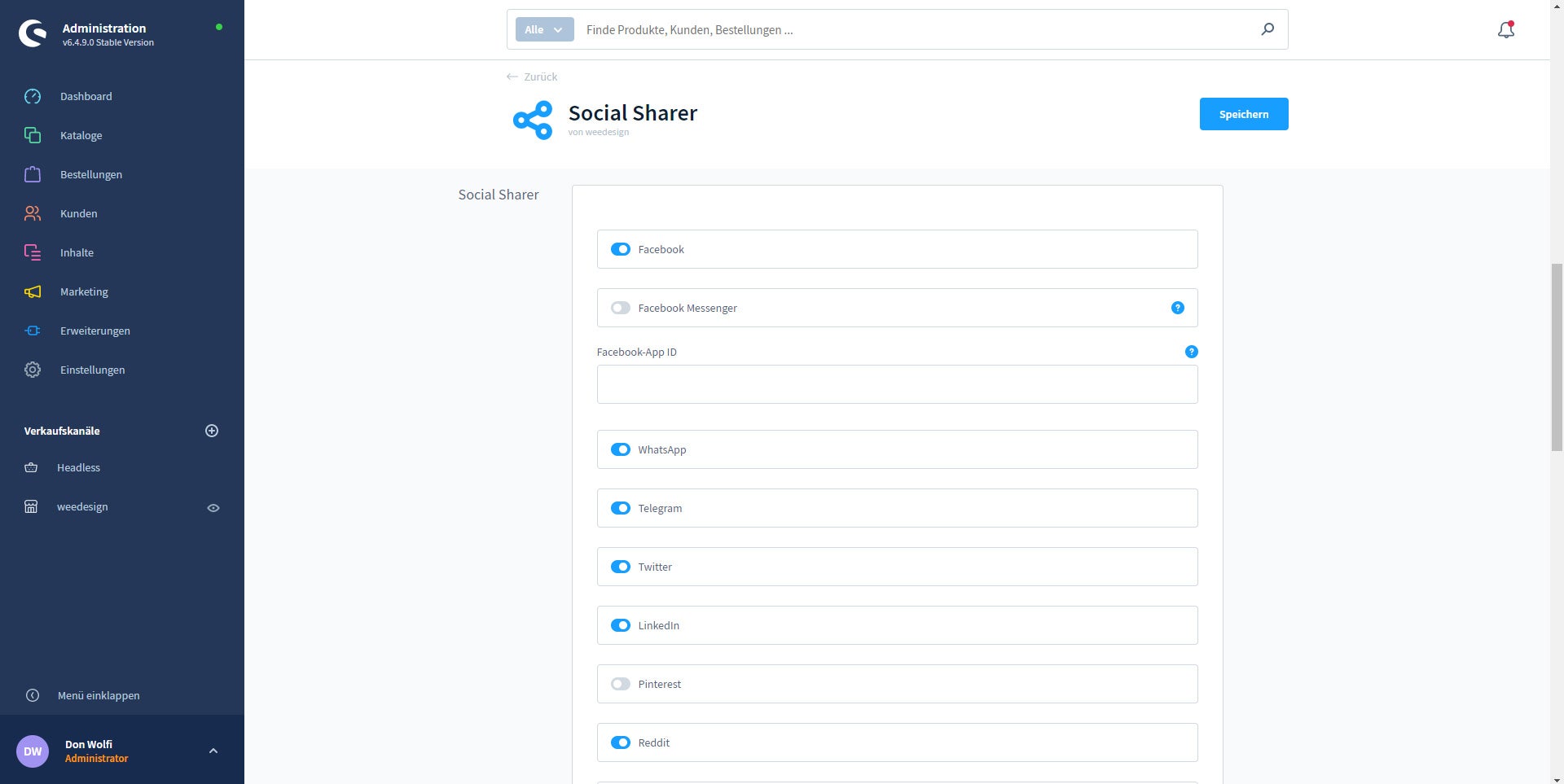Click the vertical page scrollbar thumb
The image size is (1564, 784).
pos(1557,357)
